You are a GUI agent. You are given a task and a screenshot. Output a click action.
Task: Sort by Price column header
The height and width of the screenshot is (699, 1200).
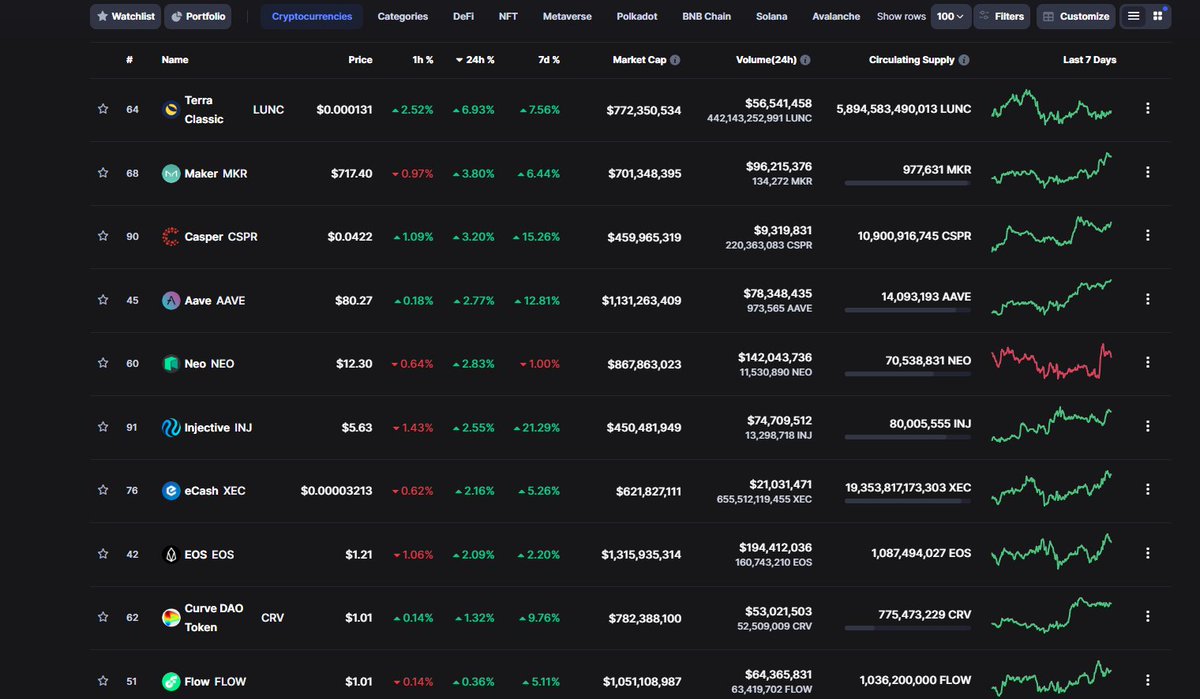[x=360, y=60]
